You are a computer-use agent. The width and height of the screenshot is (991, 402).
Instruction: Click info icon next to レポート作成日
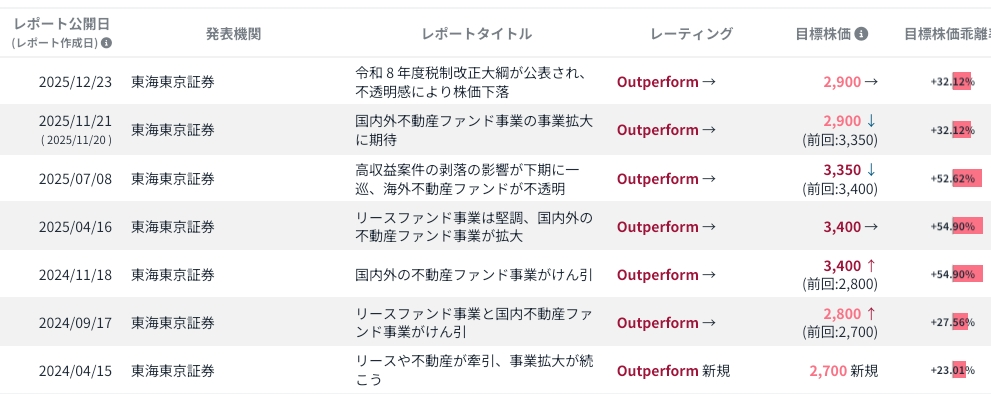(x=107, y=43)
